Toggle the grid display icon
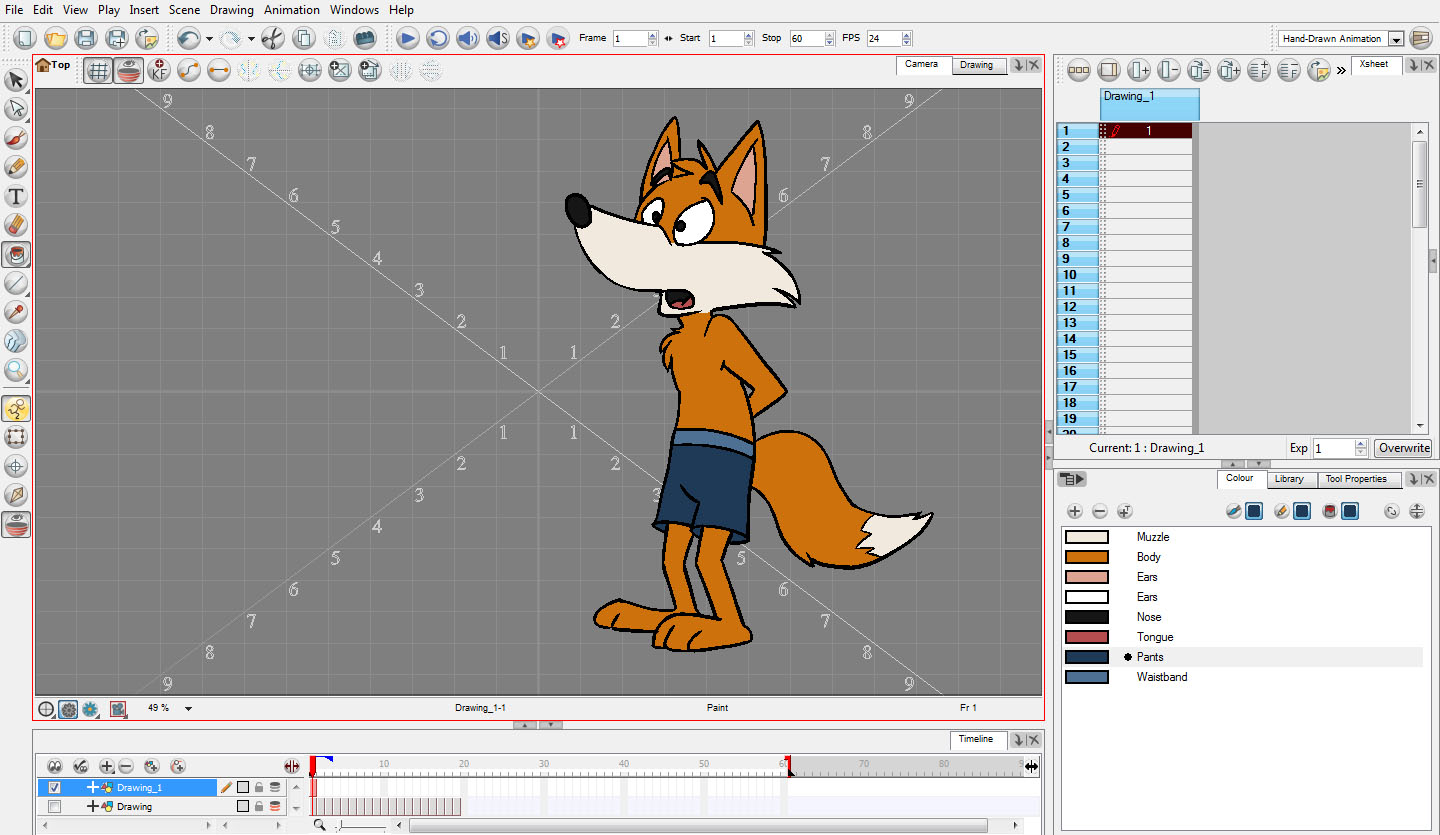 click(97, 70)
